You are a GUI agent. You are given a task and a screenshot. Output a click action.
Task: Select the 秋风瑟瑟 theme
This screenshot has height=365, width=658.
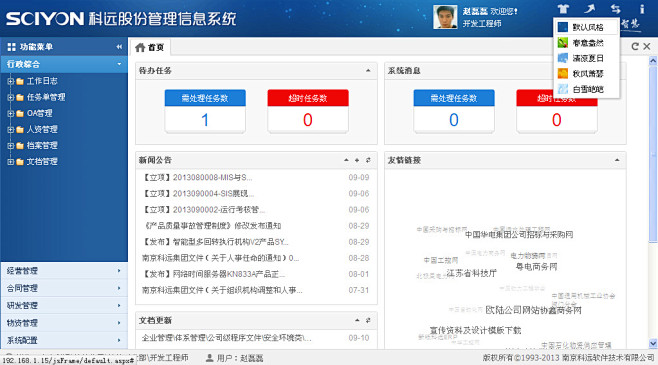[x=586, y=74]
